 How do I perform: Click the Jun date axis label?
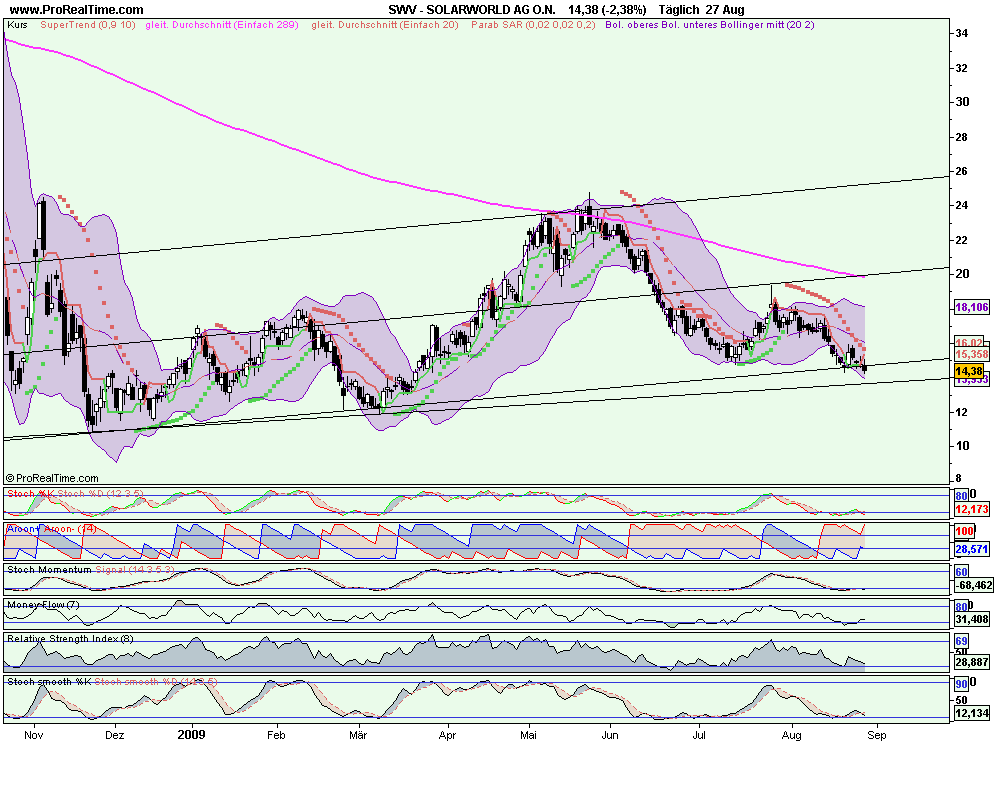610,735
